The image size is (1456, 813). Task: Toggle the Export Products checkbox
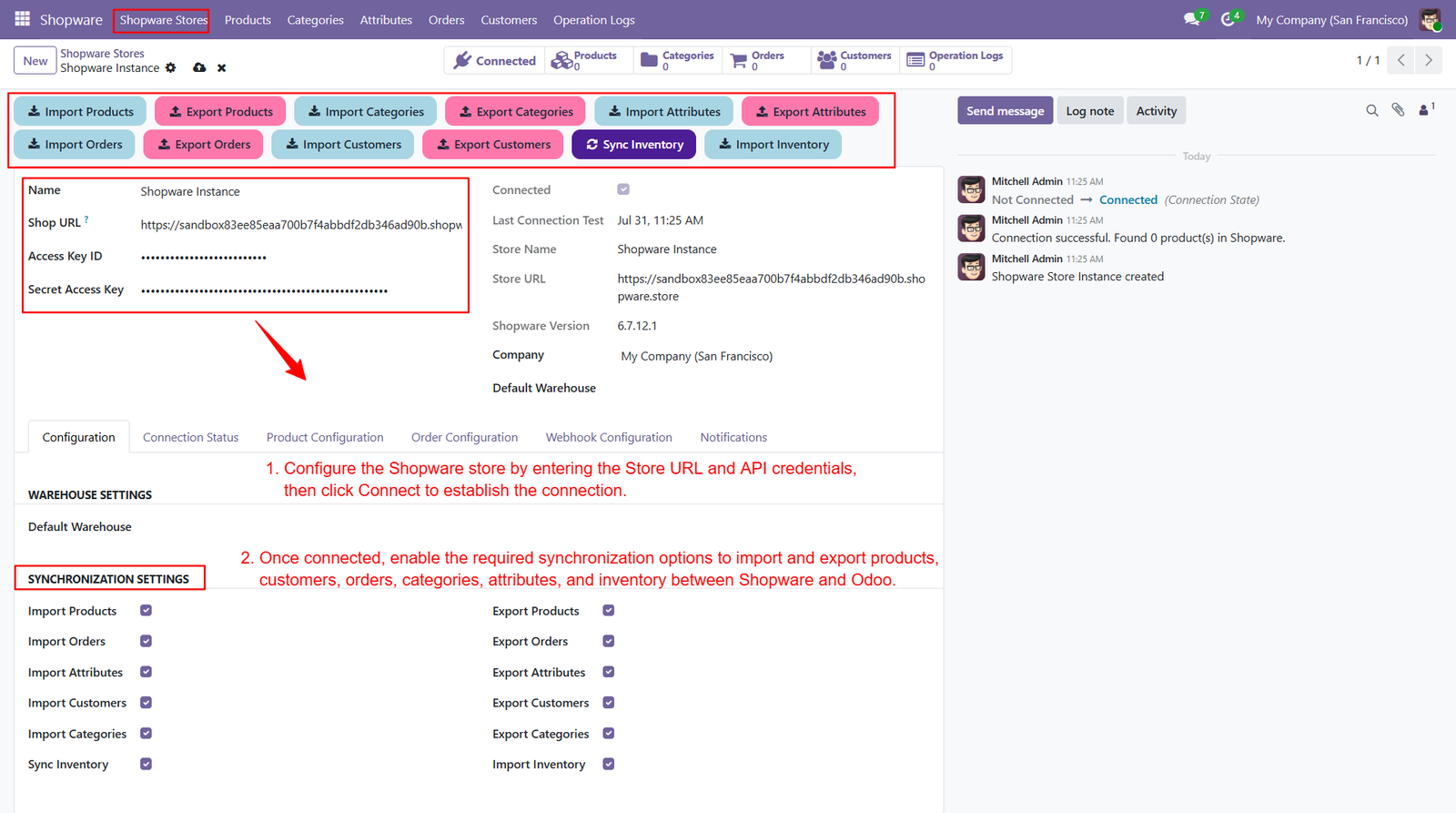(x=609, y=611)
